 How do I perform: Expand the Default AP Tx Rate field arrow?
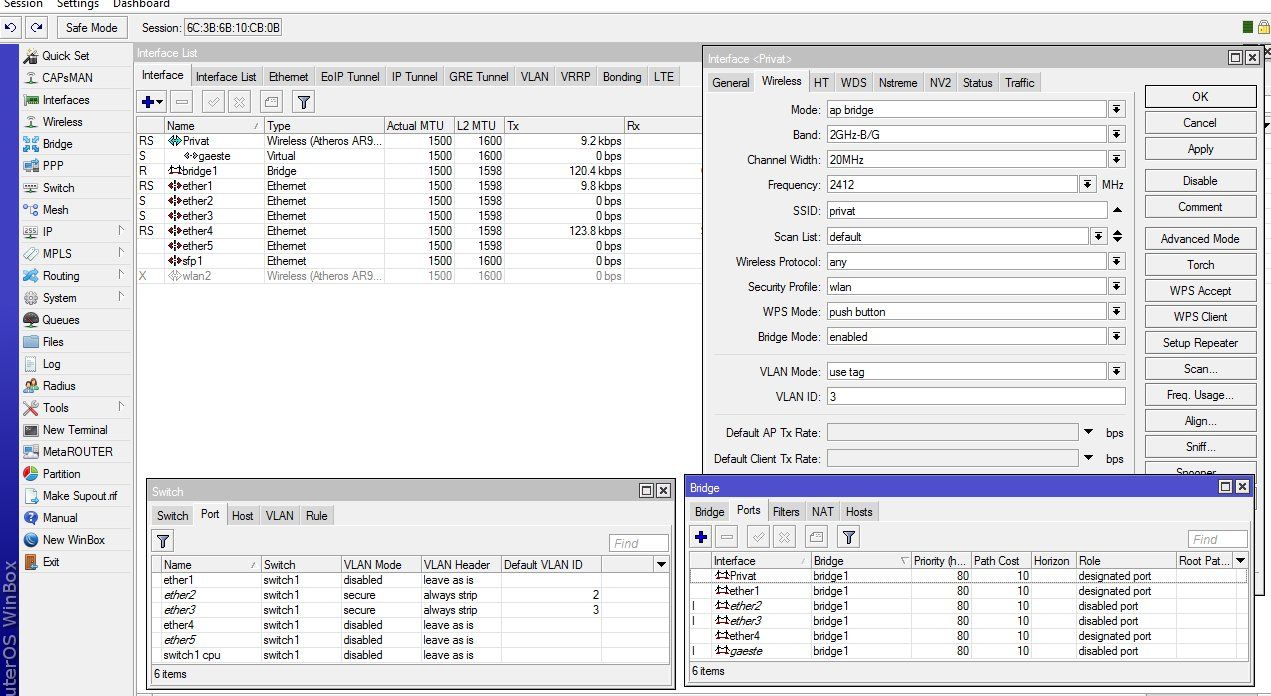coord(1088,433)
